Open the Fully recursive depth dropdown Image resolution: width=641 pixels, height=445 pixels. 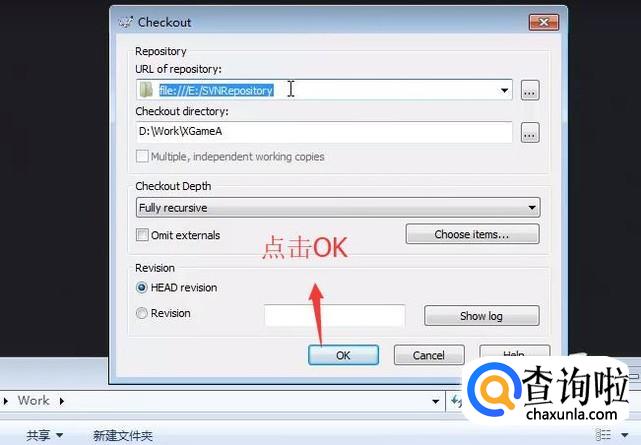[x=338, y=208]
